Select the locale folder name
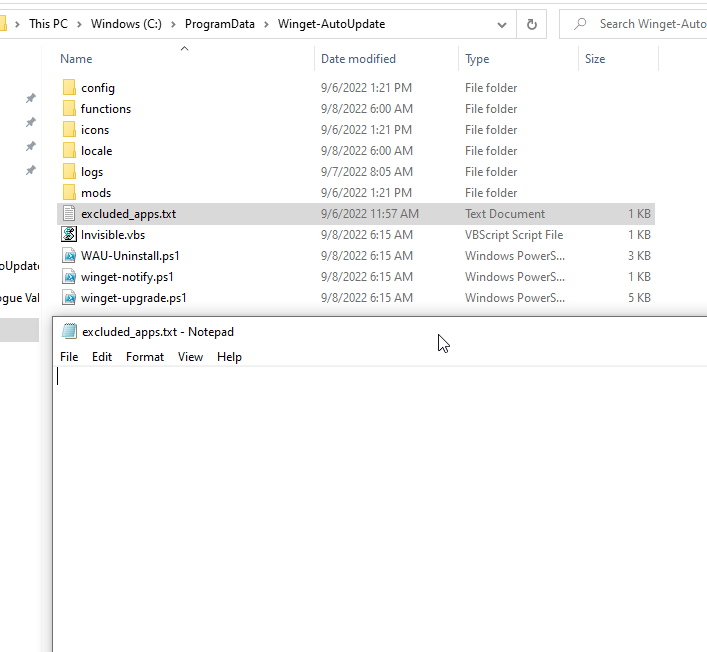The height and width of the screenshot is (652, 707). click(x=96, y=151)
